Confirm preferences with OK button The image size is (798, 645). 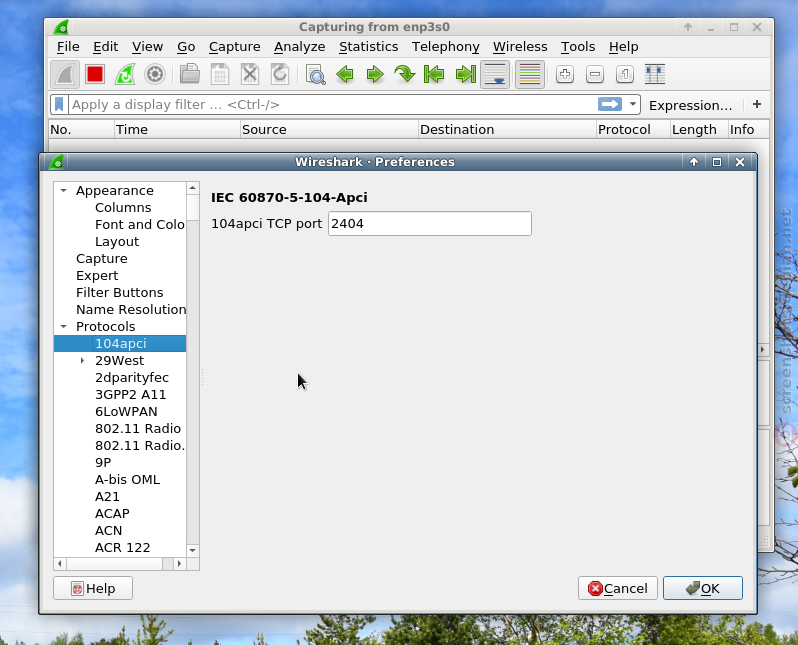(702, 588)
